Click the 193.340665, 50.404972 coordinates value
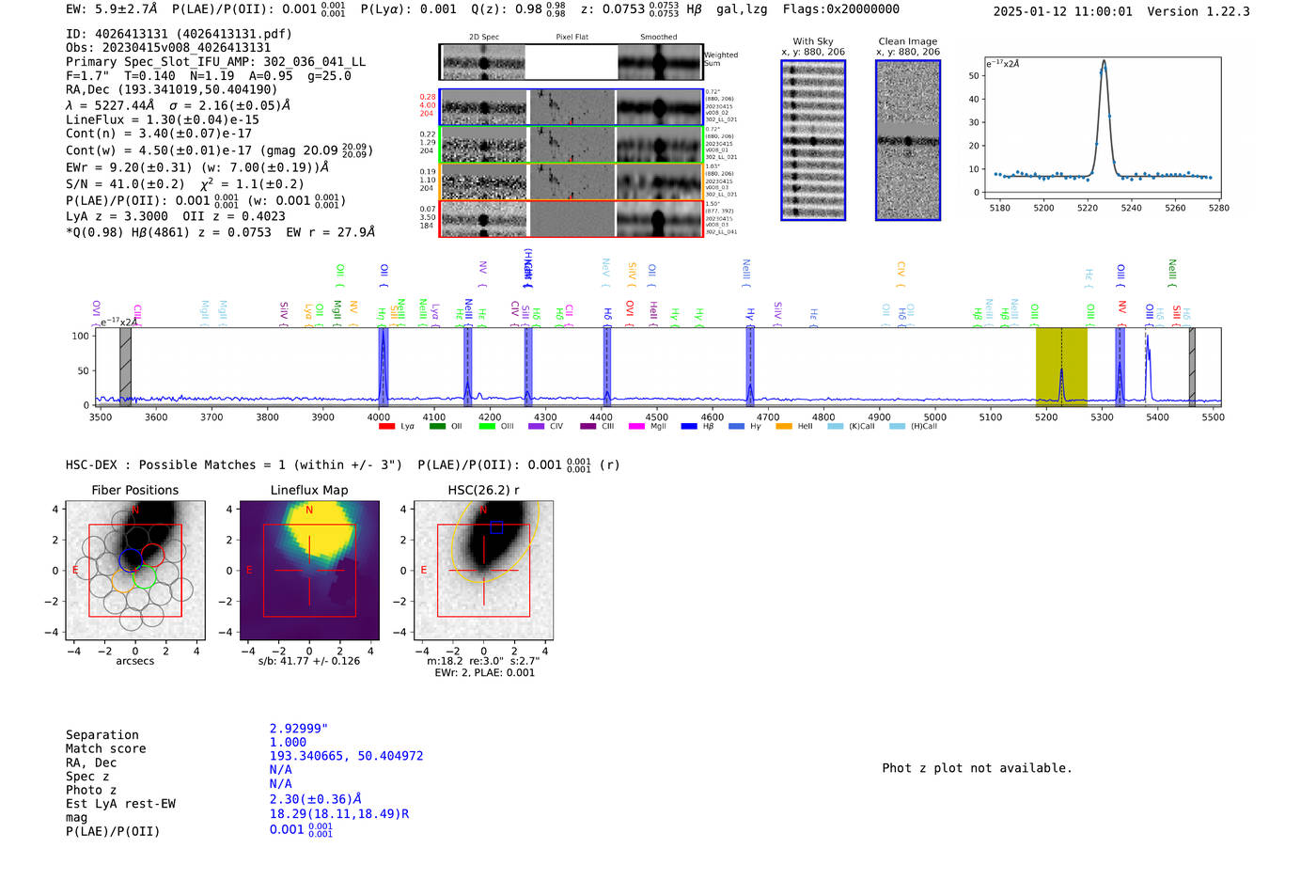The width and height of the screenshot is (1316, 896). [346, 756]
